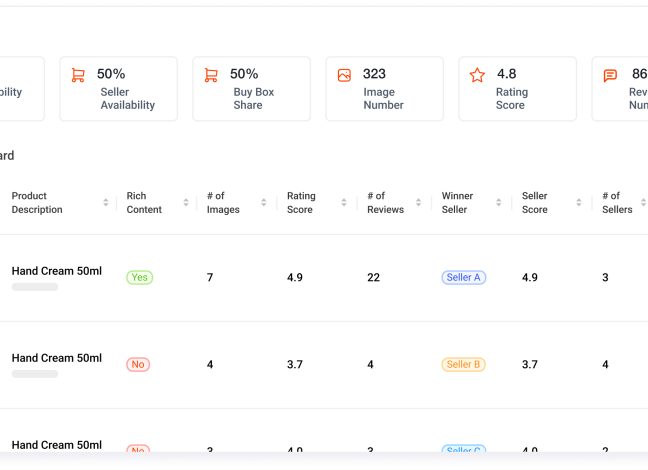The image size is (648, 470).
Task: Select the Hand Cream 50ml in the bottom row
Action: point(57,445)
